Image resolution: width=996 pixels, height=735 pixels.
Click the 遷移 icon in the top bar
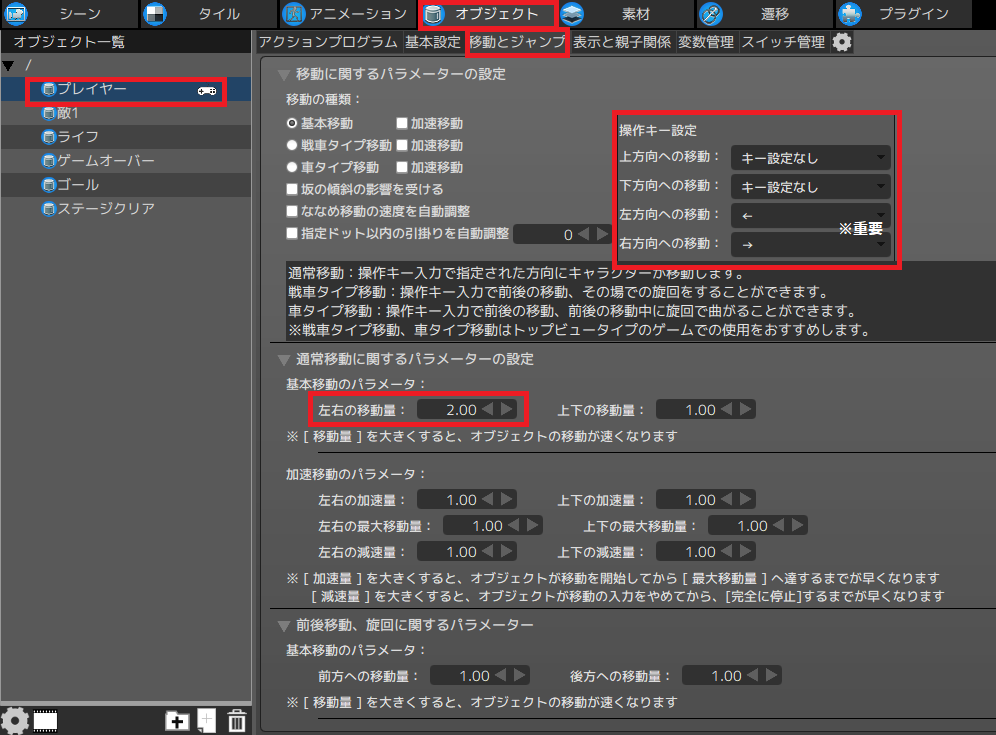711,15
